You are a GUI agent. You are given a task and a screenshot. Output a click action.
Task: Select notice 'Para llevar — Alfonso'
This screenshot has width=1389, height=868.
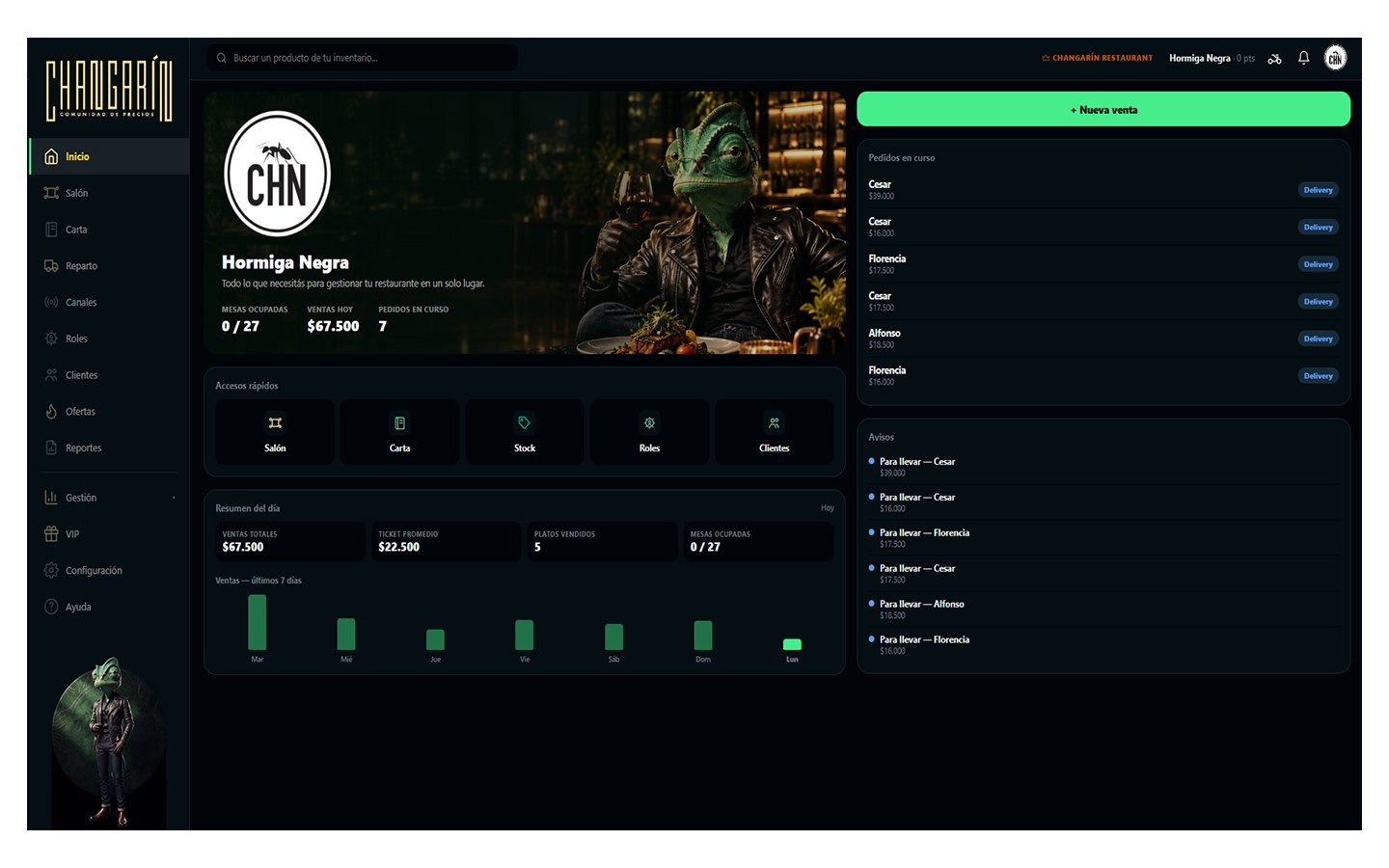coord(1103,609)
